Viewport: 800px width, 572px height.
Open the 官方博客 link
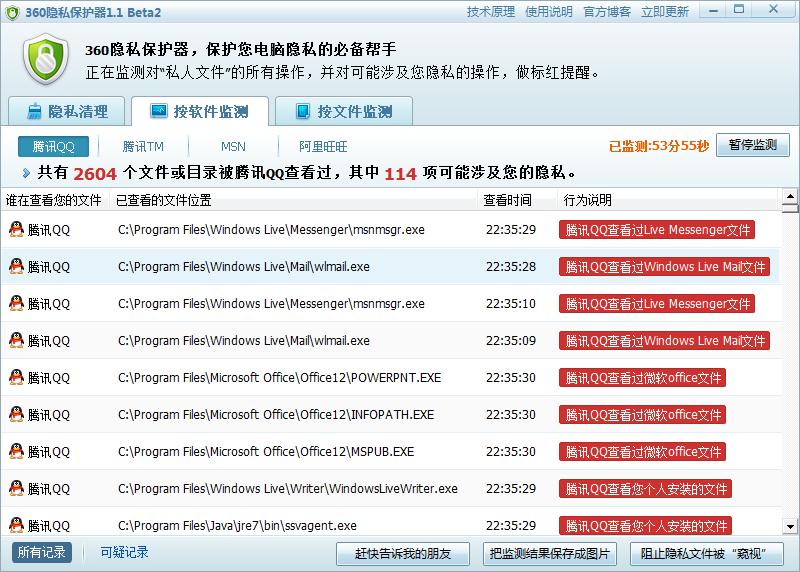click(x=607, y=12)
